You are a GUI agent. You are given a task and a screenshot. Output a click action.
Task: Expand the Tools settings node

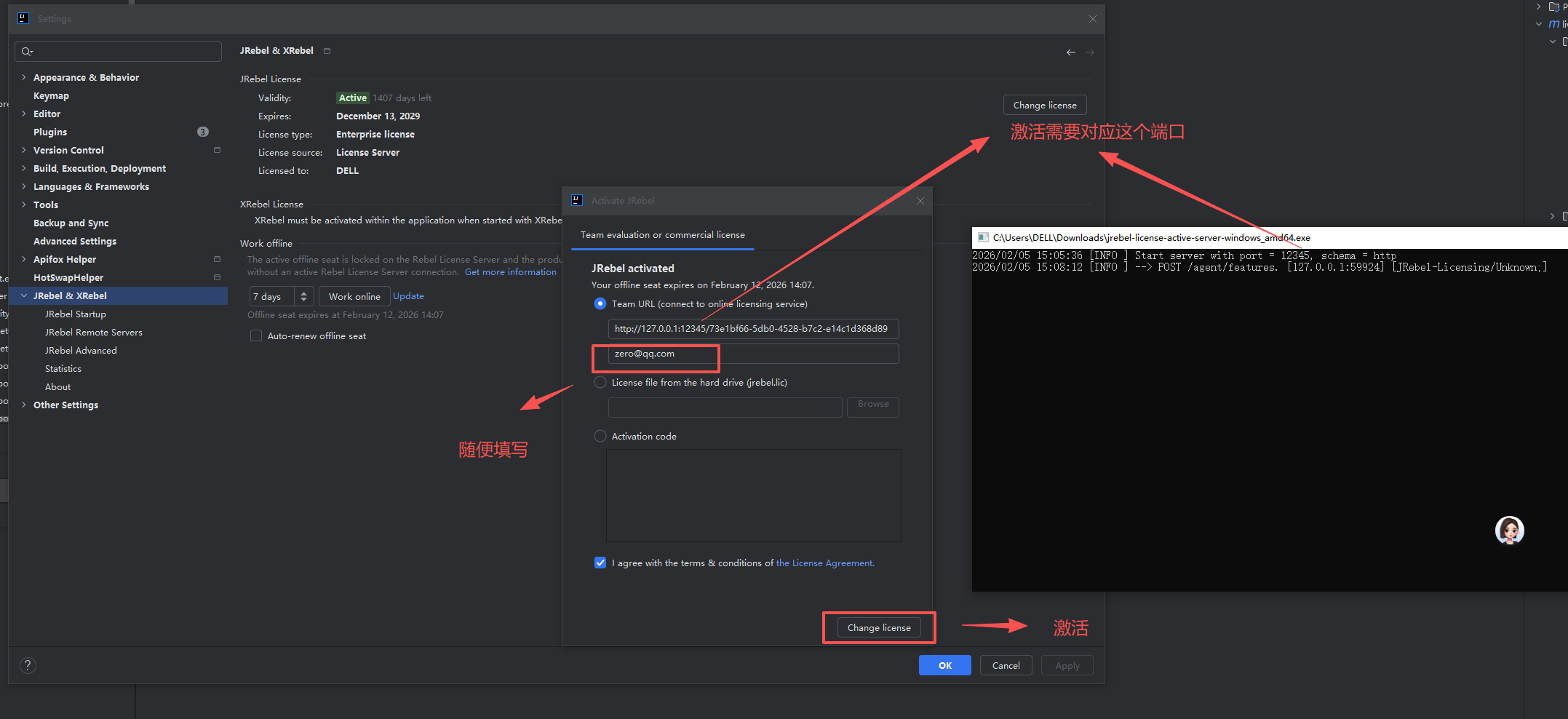[24, 204]
